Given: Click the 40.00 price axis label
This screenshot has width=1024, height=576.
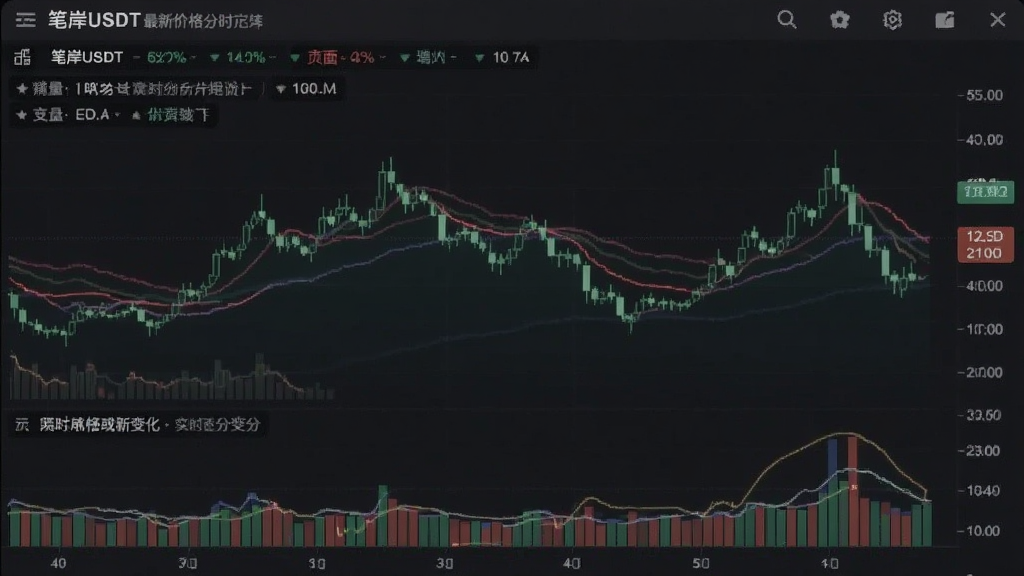Looking at the screenshot, I should pyautogui.click(x=984, y=140).
